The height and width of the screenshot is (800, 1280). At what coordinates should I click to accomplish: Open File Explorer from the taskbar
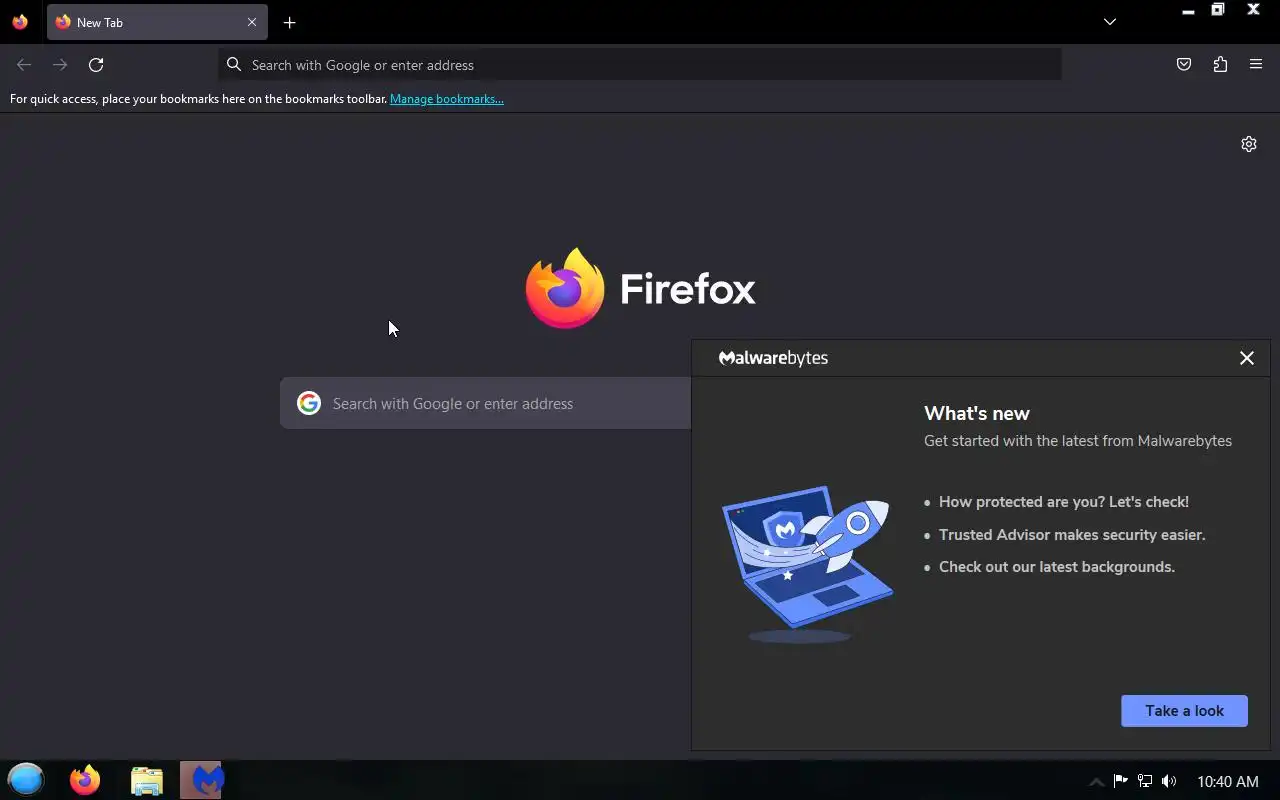147,780
